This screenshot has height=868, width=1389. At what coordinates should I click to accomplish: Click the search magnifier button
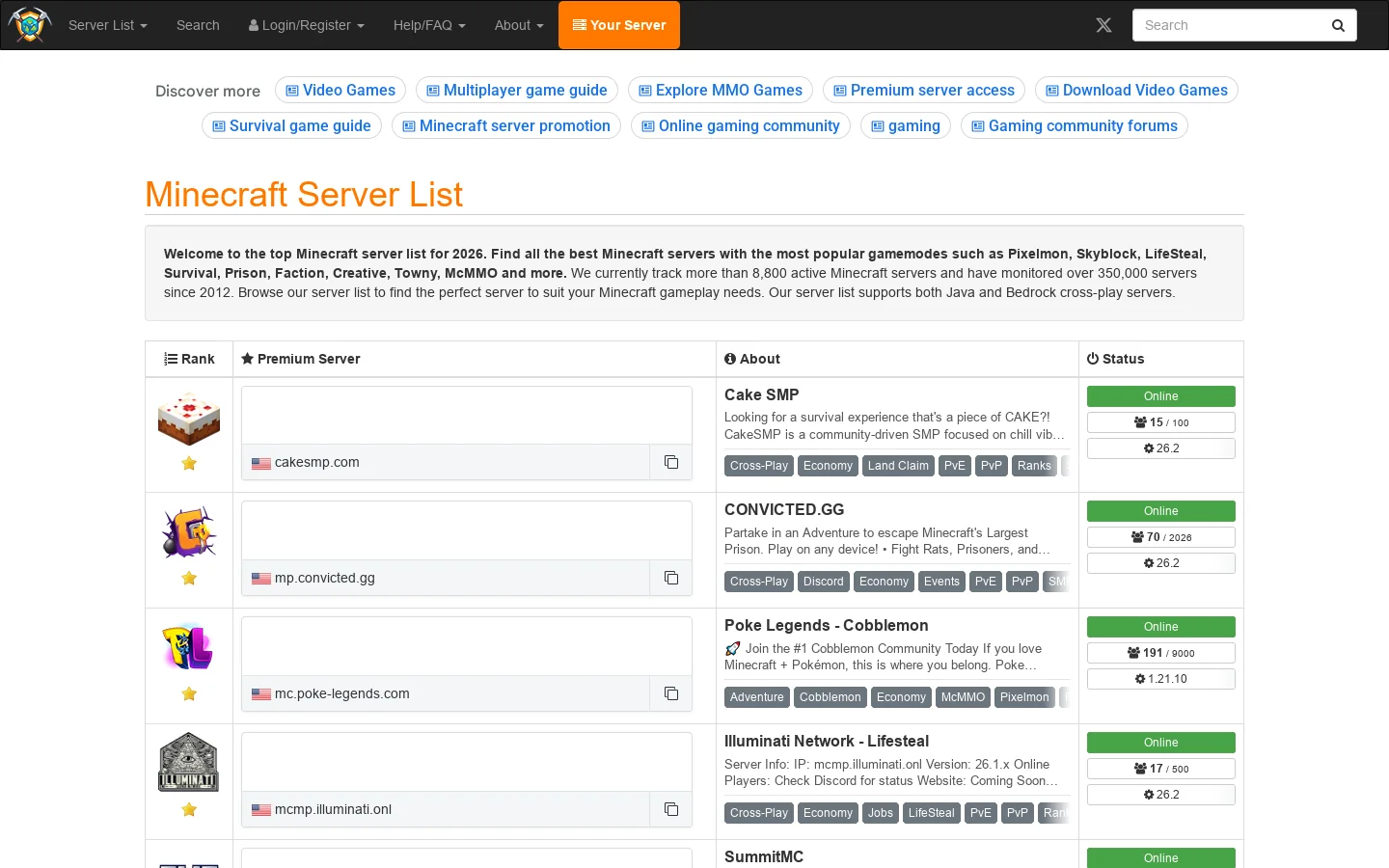click(1338, 25)
